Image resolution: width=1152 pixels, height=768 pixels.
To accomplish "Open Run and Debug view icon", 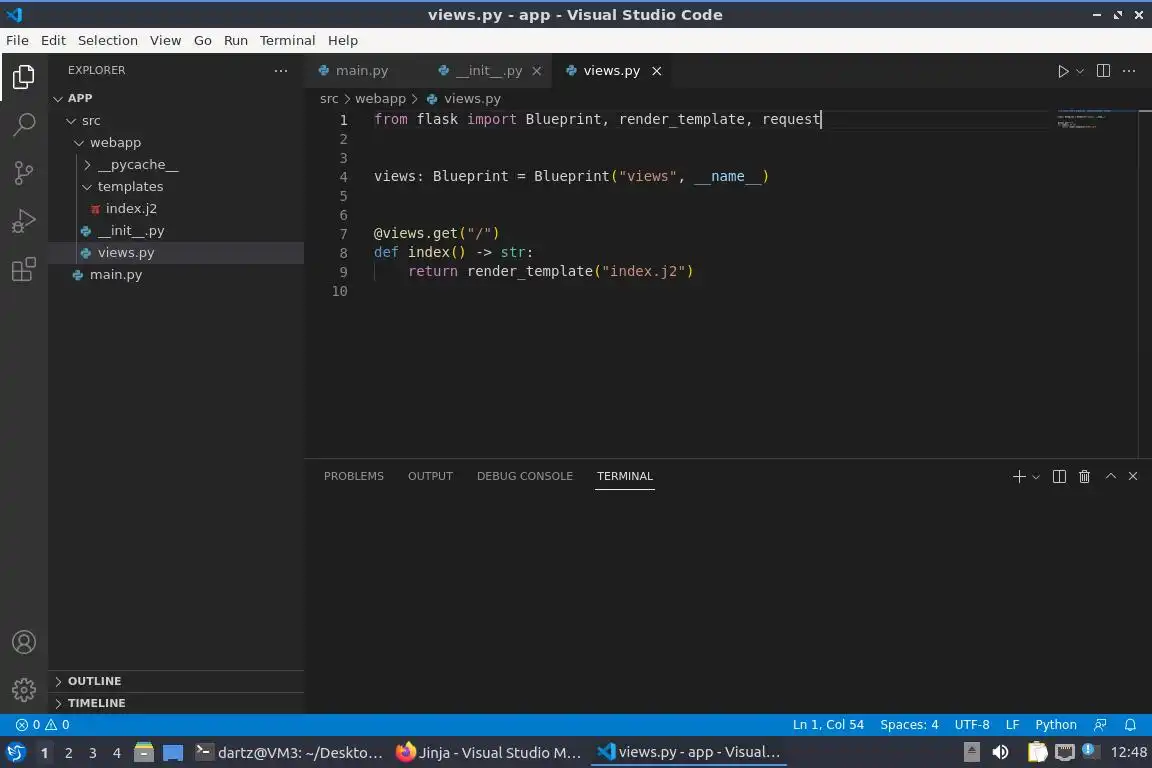I will click(24, 221).
